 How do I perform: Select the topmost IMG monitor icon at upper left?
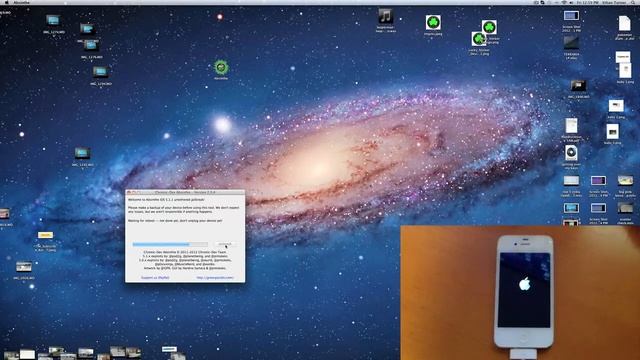tap(53, 20)
